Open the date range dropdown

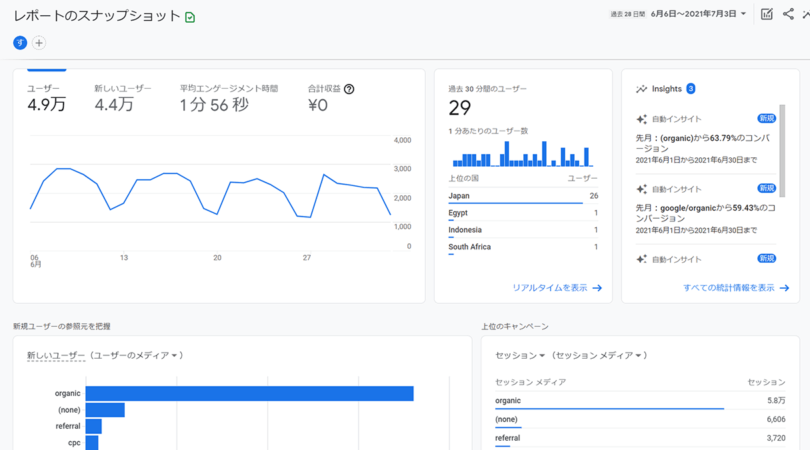click(697, 14)
